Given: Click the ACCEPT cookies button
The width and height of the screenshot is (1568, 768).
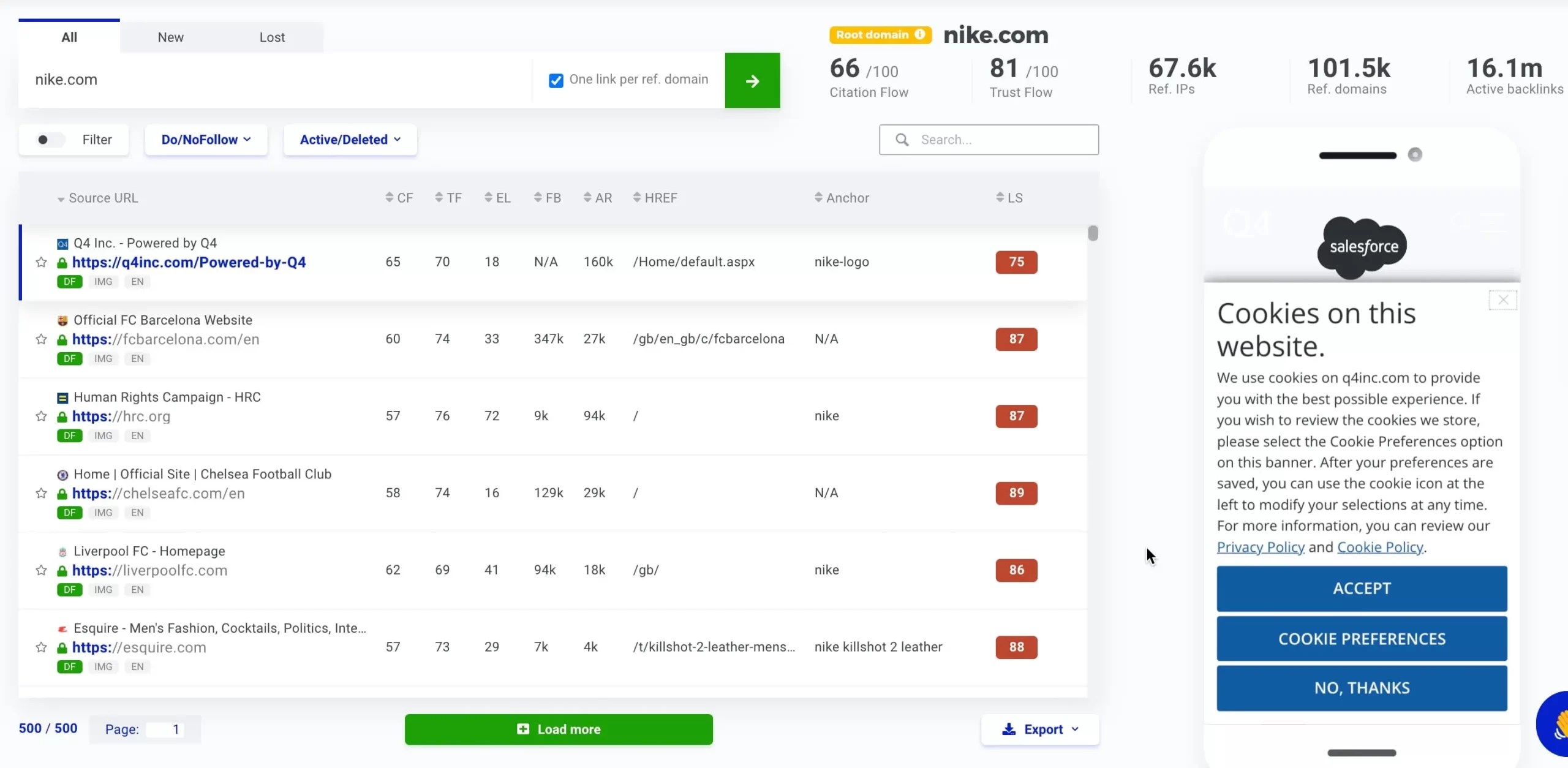Looking at the screenshot, I should [1362, 589].
